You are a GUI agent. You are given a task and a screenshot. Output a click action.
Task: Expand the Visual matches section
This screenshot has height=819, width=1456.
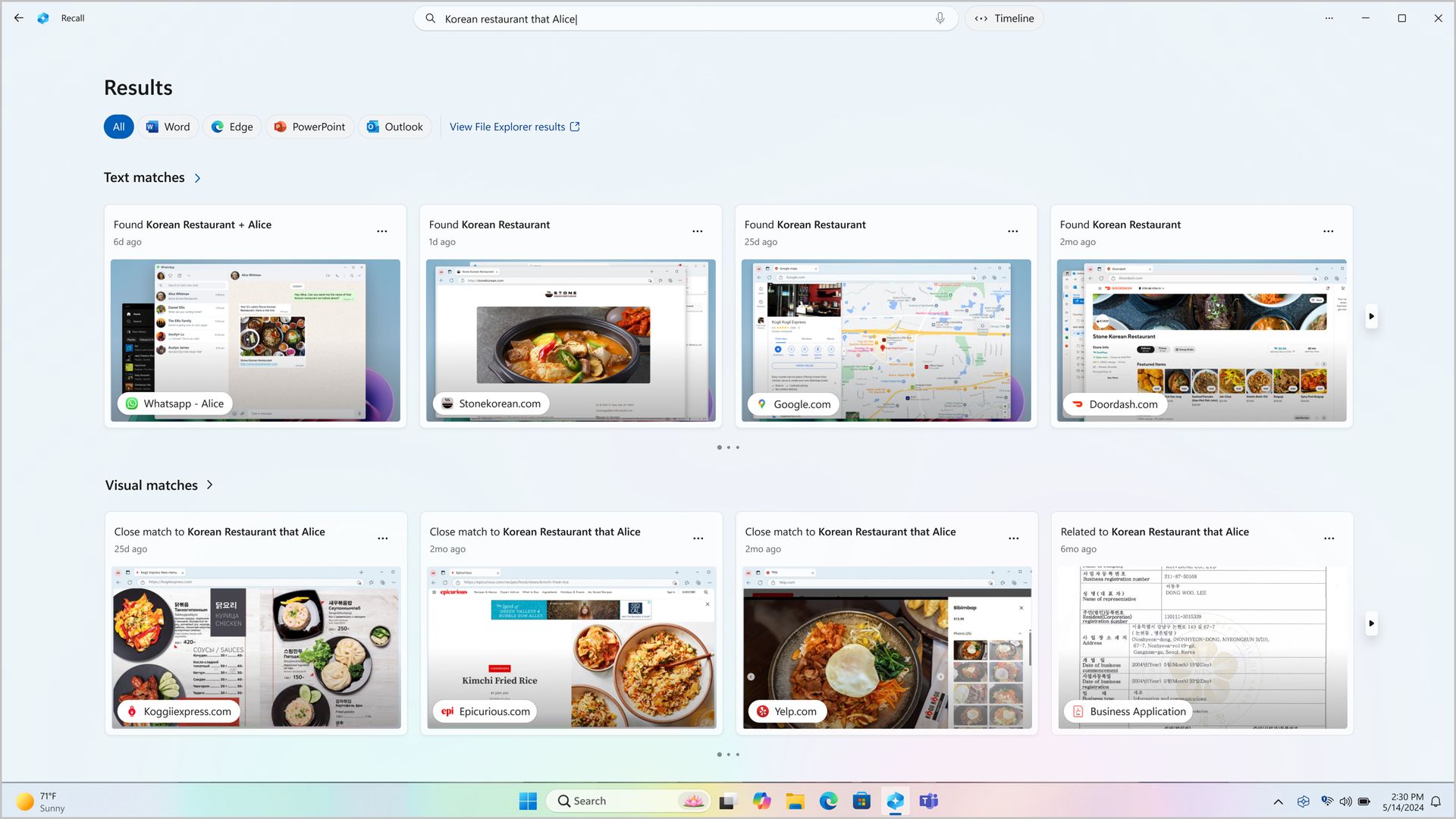(x=210, y=484)
